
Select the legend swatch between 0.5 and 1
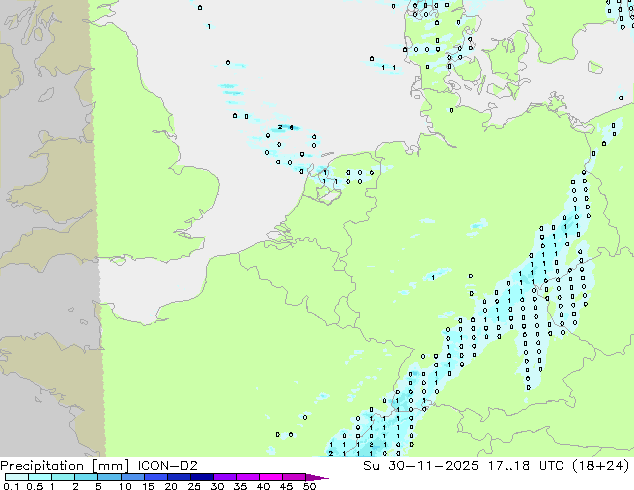[40, 477]
